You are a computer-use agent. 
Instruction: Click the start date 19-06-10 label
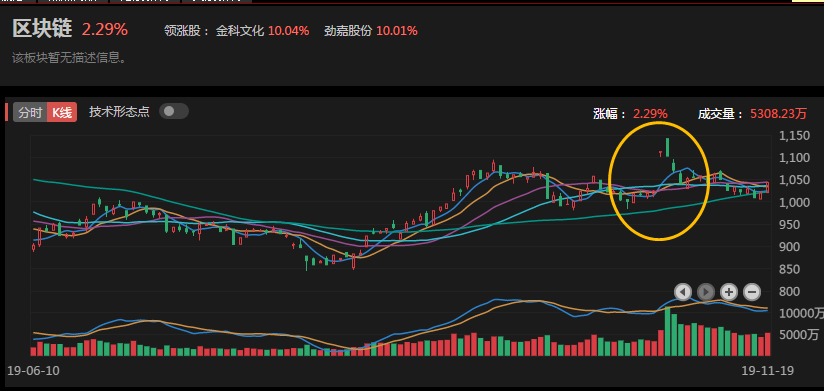pyautogui.click(x=34, y=371)
